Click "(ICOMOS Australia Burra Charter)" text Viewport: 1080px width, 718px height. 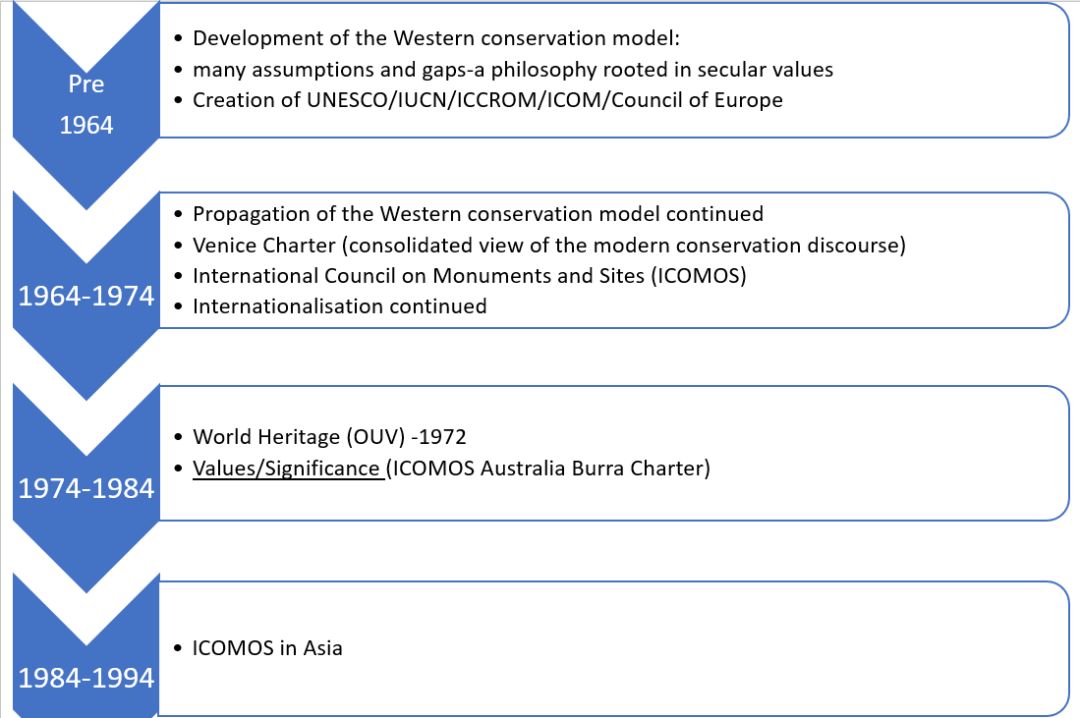pyautogui.click(x=548, y=469)
